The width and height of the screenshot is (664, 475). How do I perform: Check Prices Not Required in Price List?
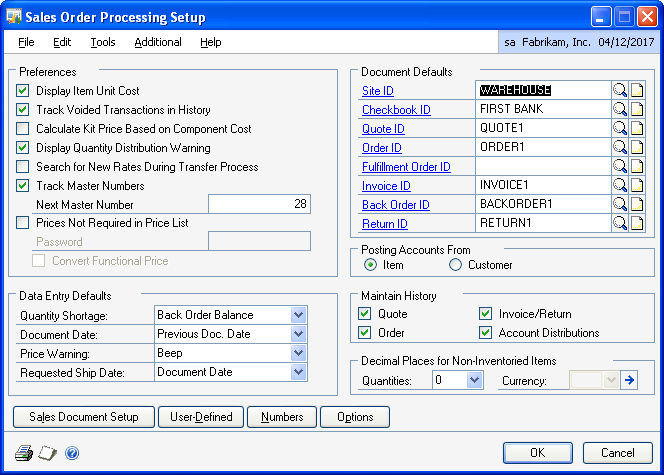tap(22, 223)
